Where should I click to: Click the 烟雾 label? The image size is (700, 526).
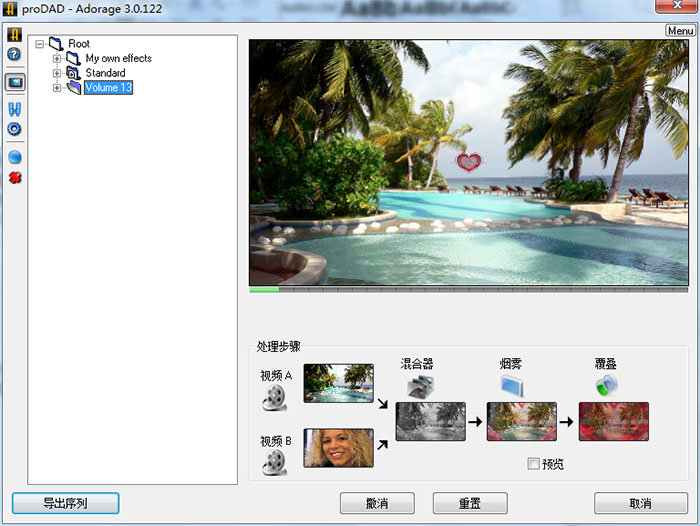click(511, 364)
